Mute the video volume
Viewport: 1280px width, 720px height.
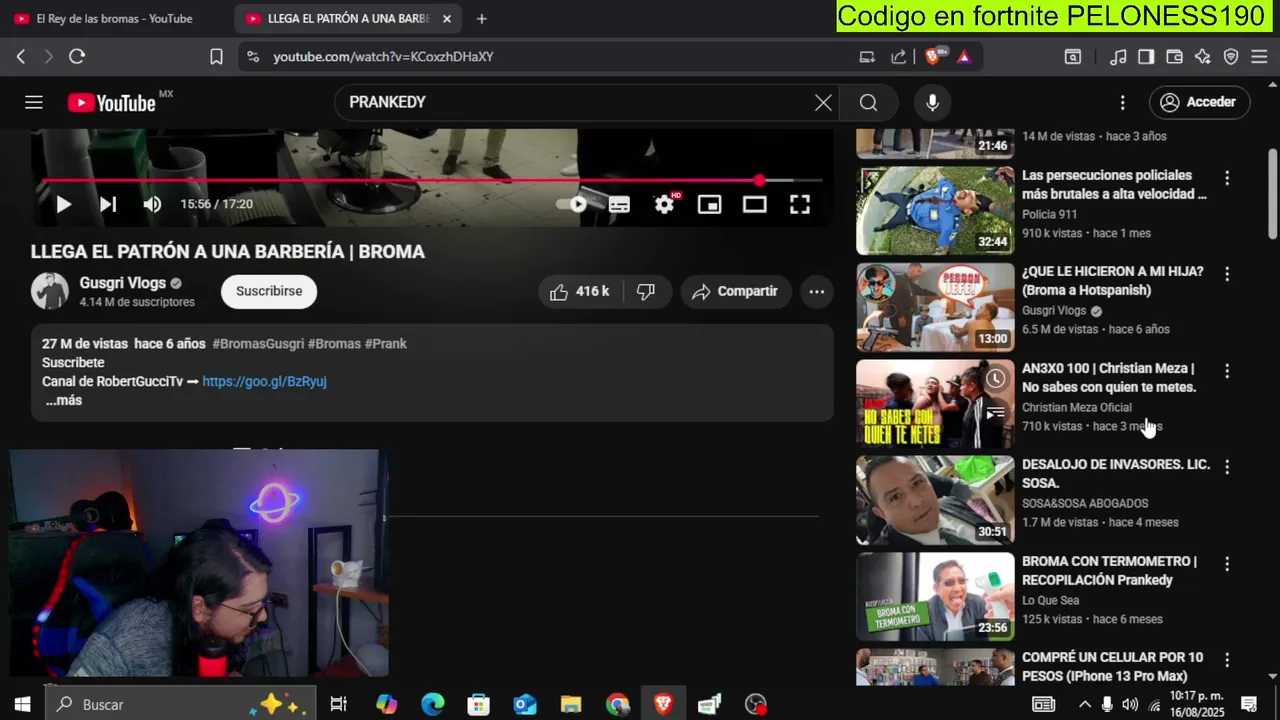(152, 204)
